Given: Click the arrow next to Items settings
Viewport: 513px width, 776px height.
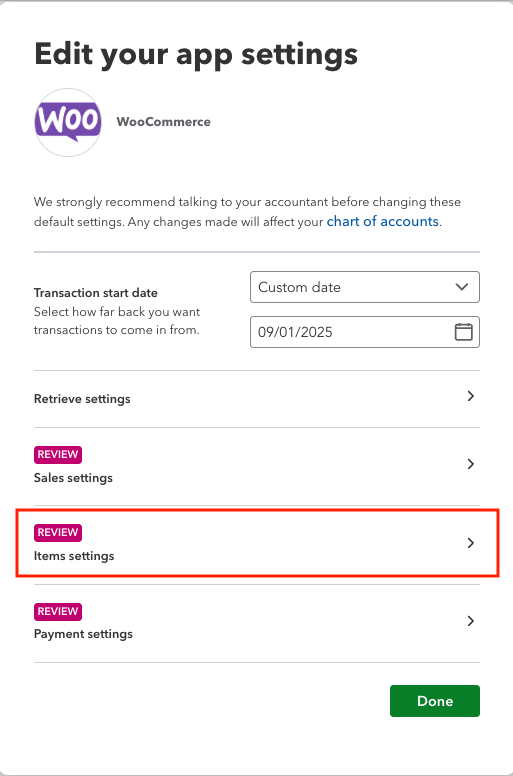Looking at the screenshot, I should tap(470, 543).
